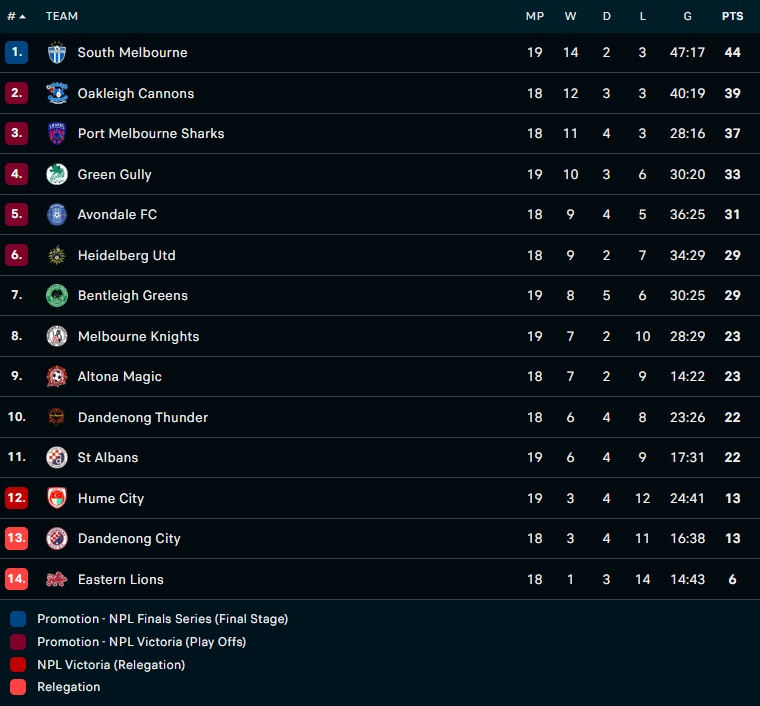
Task: Click the Port Melbourne Sharks badge
Action: tap(57, 134)
